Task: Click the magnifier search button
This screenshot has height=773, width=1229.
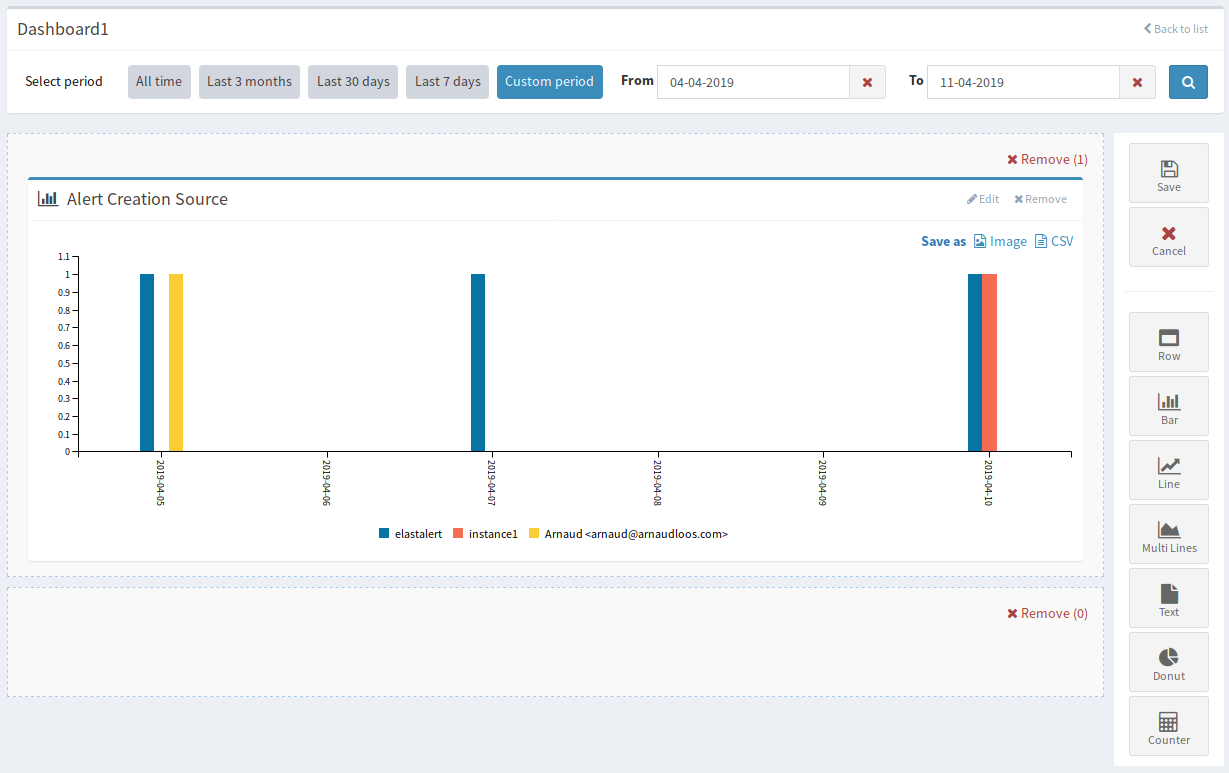Action: point(1188,82)
